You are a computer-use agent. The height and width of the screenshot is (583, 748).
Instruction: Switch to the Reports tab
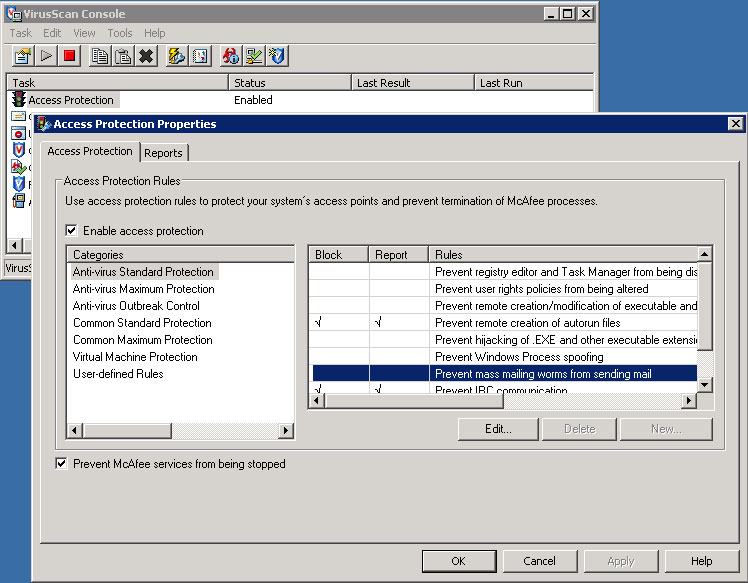(x=163, y=153)
